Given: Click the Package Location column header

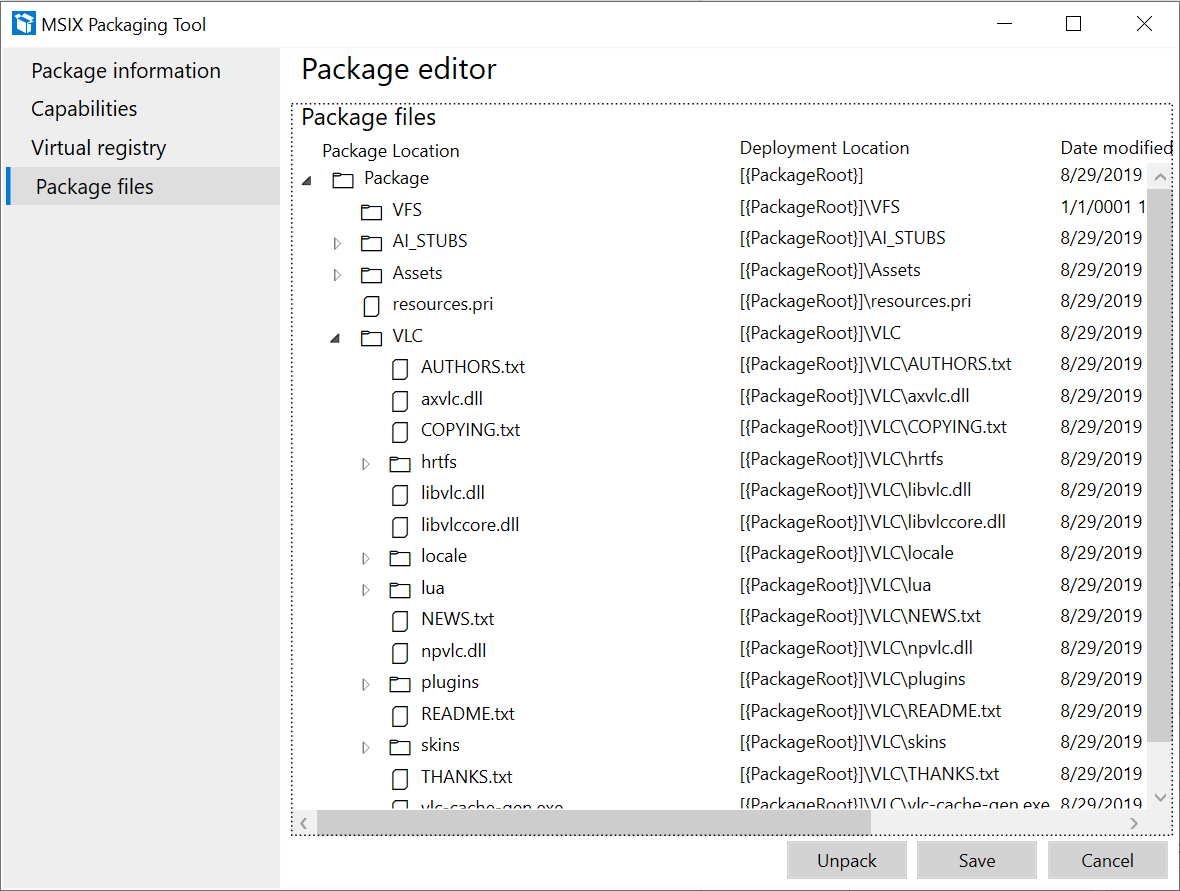Looking at the screenshot, I should [391, 151].
